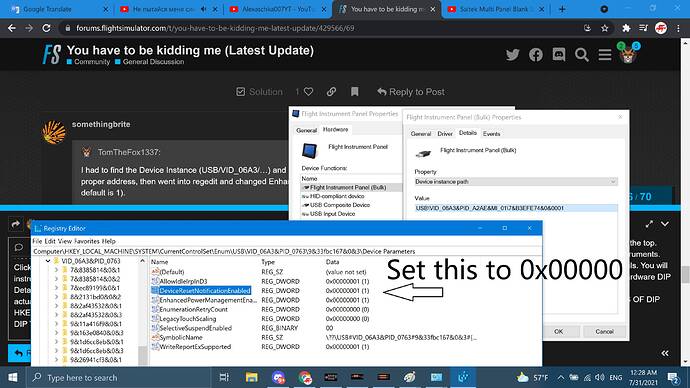Expand registry key 9&163e0840&0&3

coord(56,333)
